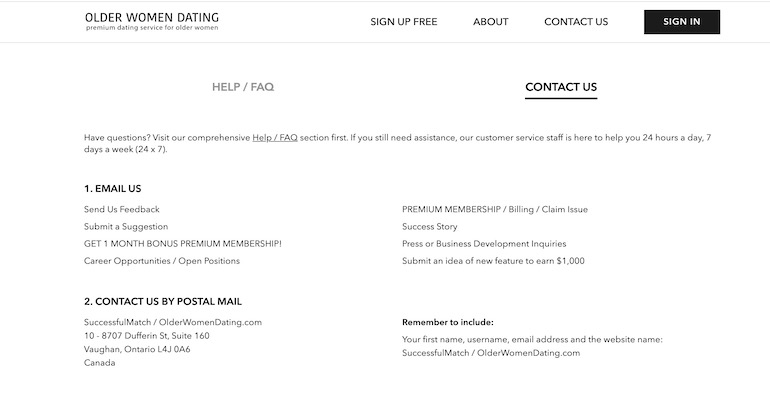Click Premium Membership / Billing / Claim Issue

495,210
